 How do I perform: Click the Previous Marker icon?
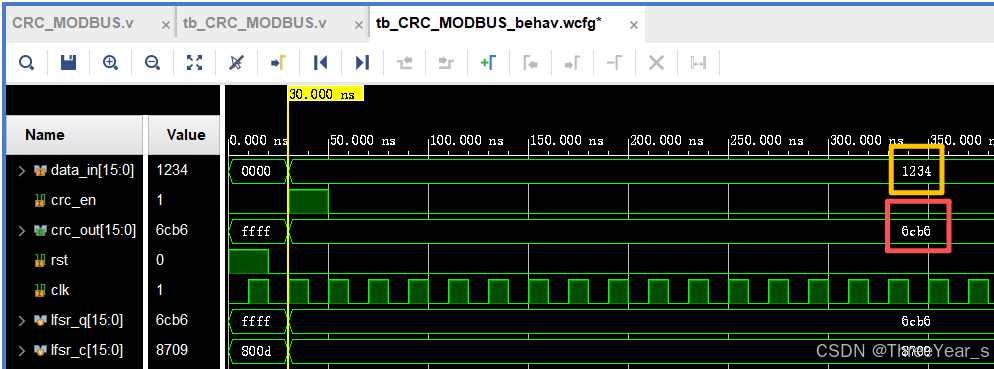[x=530, y=62]
